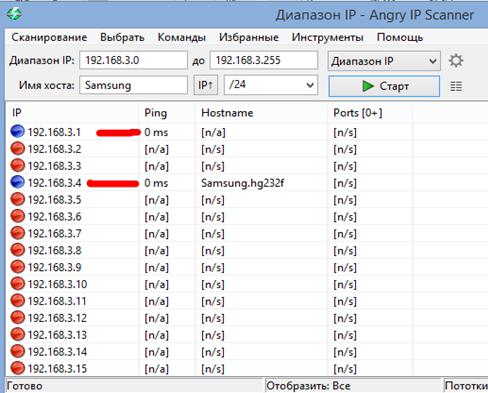Open the Команды menu
Screen dimensions: 488x393
point(182,37)
